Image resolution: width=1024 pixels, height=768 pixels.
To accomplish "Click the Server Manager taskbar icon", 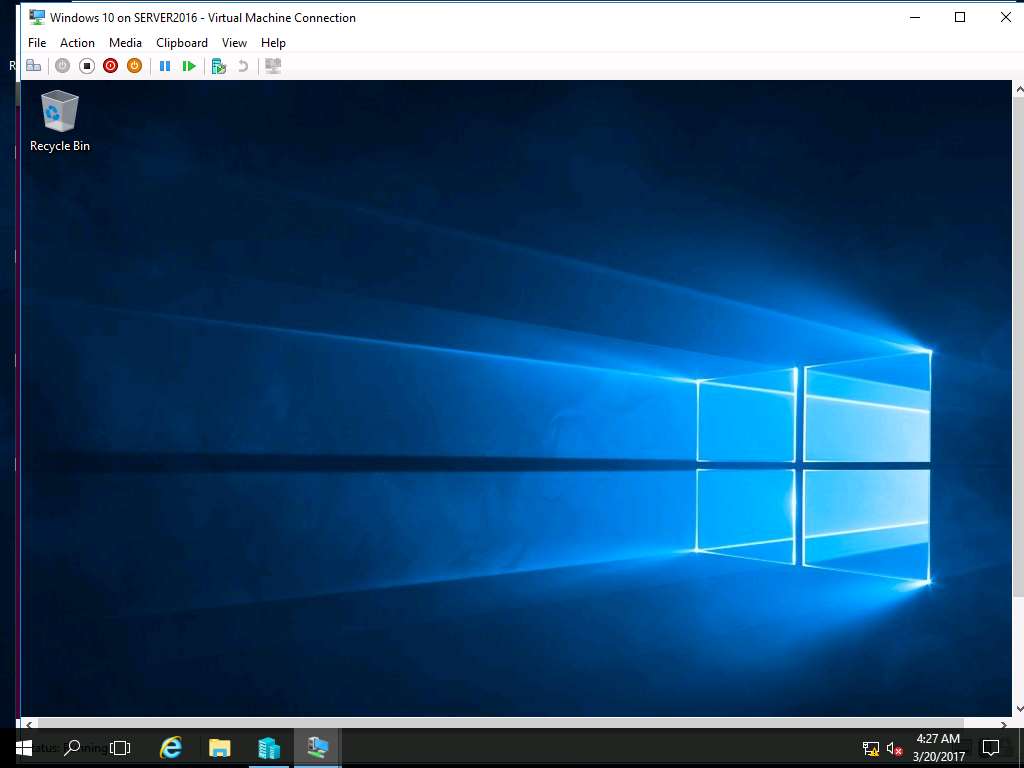I will 268,748.
